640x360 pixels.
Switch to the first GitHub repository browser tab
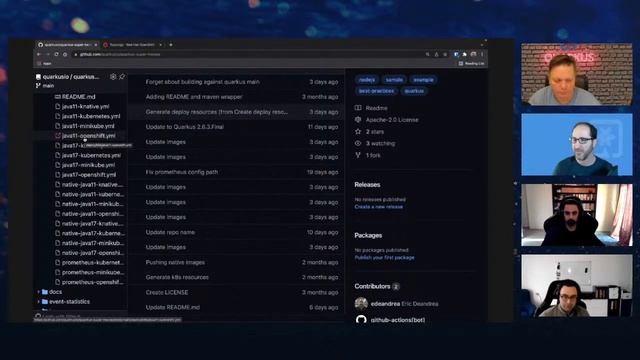coord(67,44)
